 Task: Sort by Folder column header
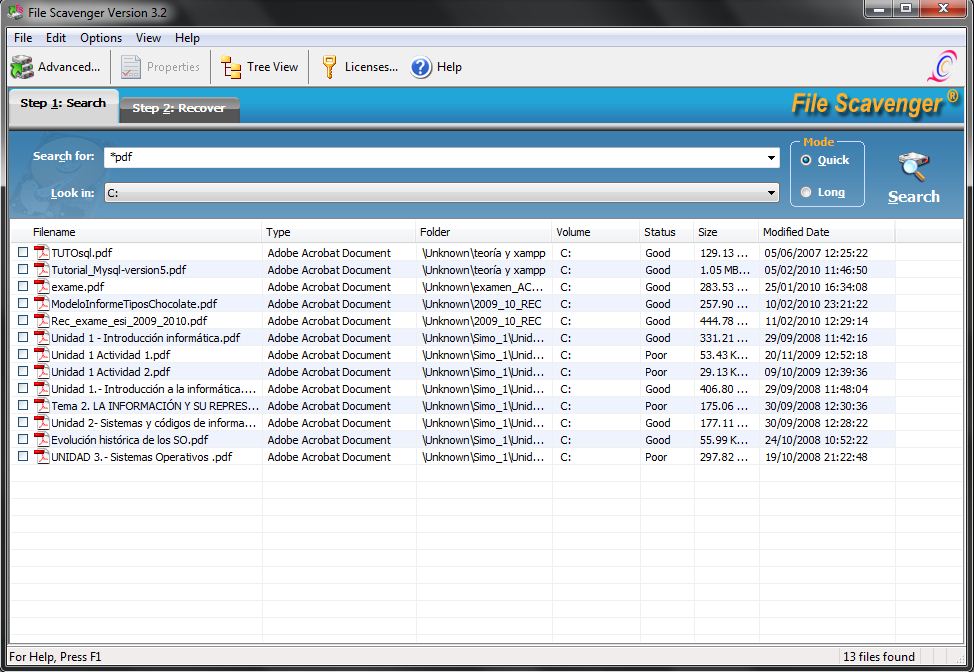tap(483, 232)
